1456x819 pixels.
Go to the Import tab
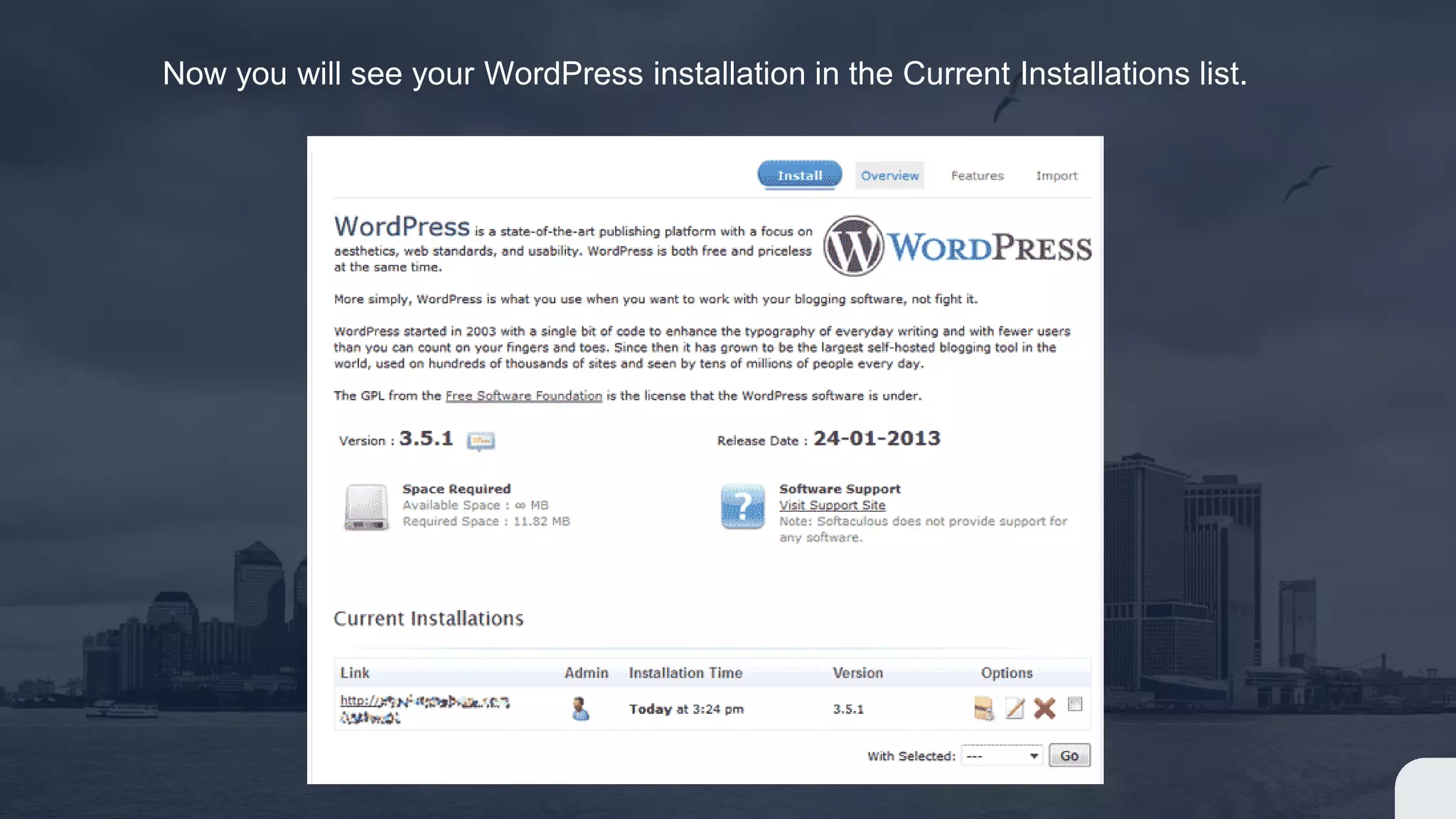(1056, 176)
